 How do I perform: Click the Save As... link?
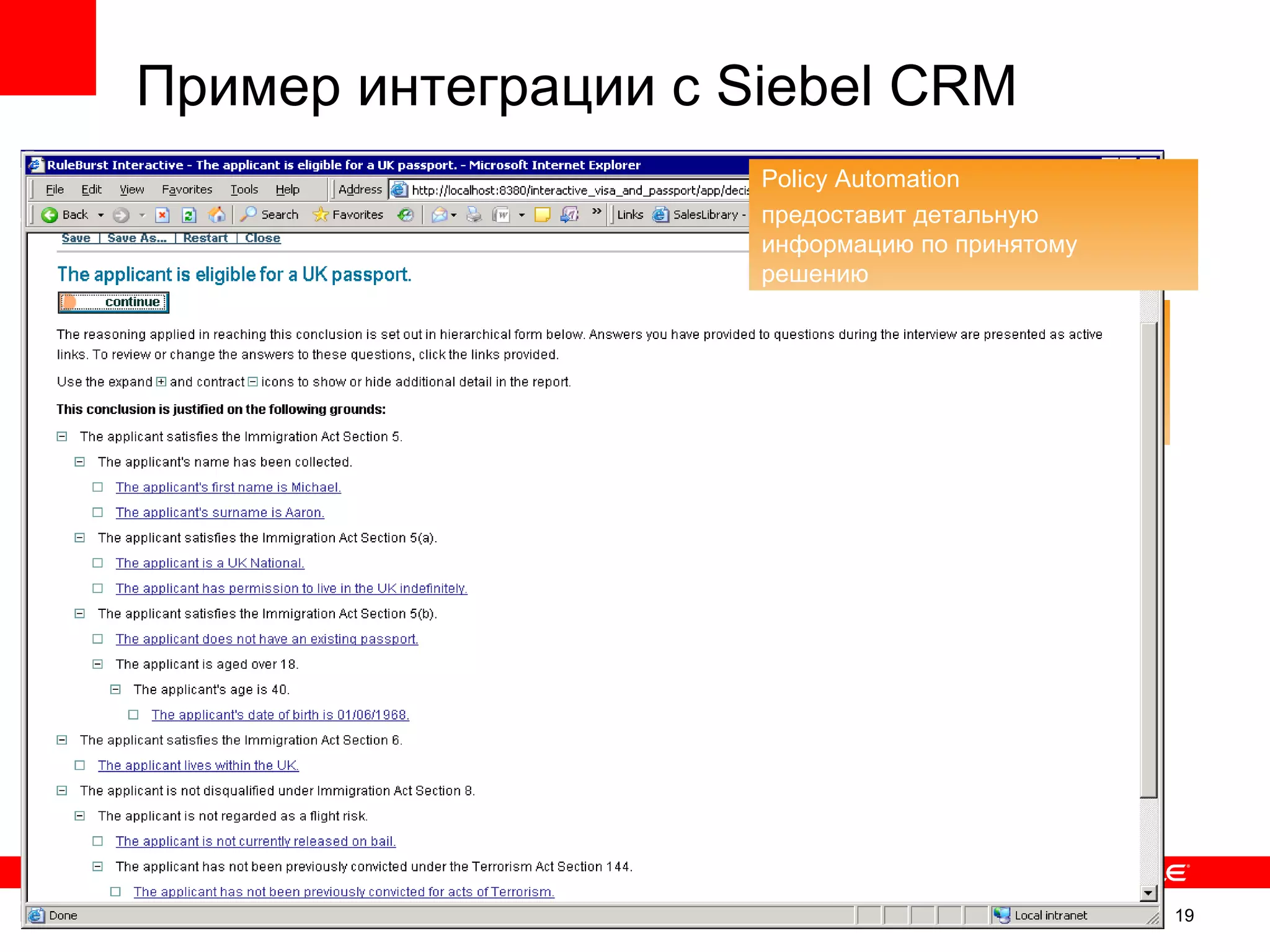pos(137,238)
